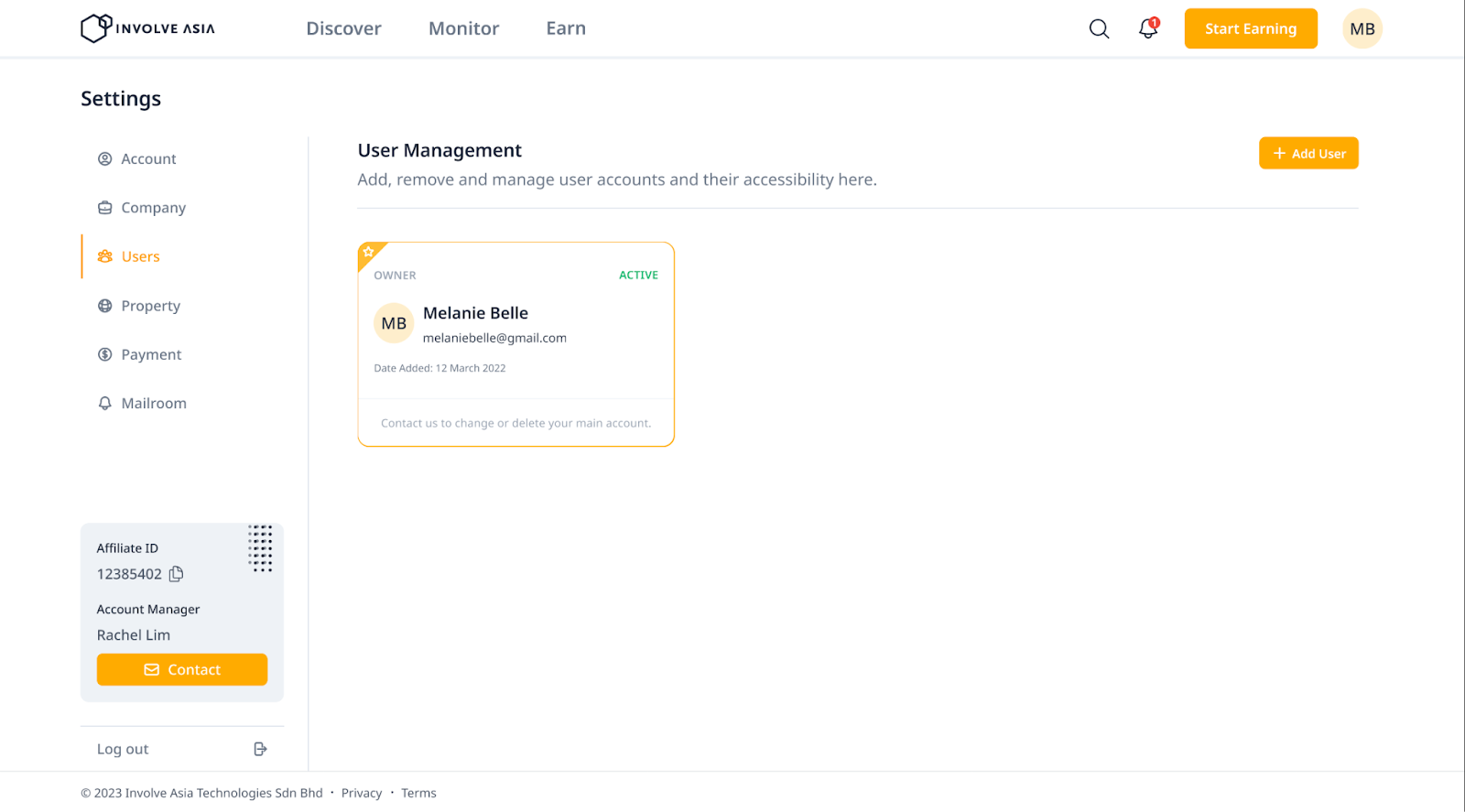
Task: Select Company in settings sidebar
Action: [153, 208]
